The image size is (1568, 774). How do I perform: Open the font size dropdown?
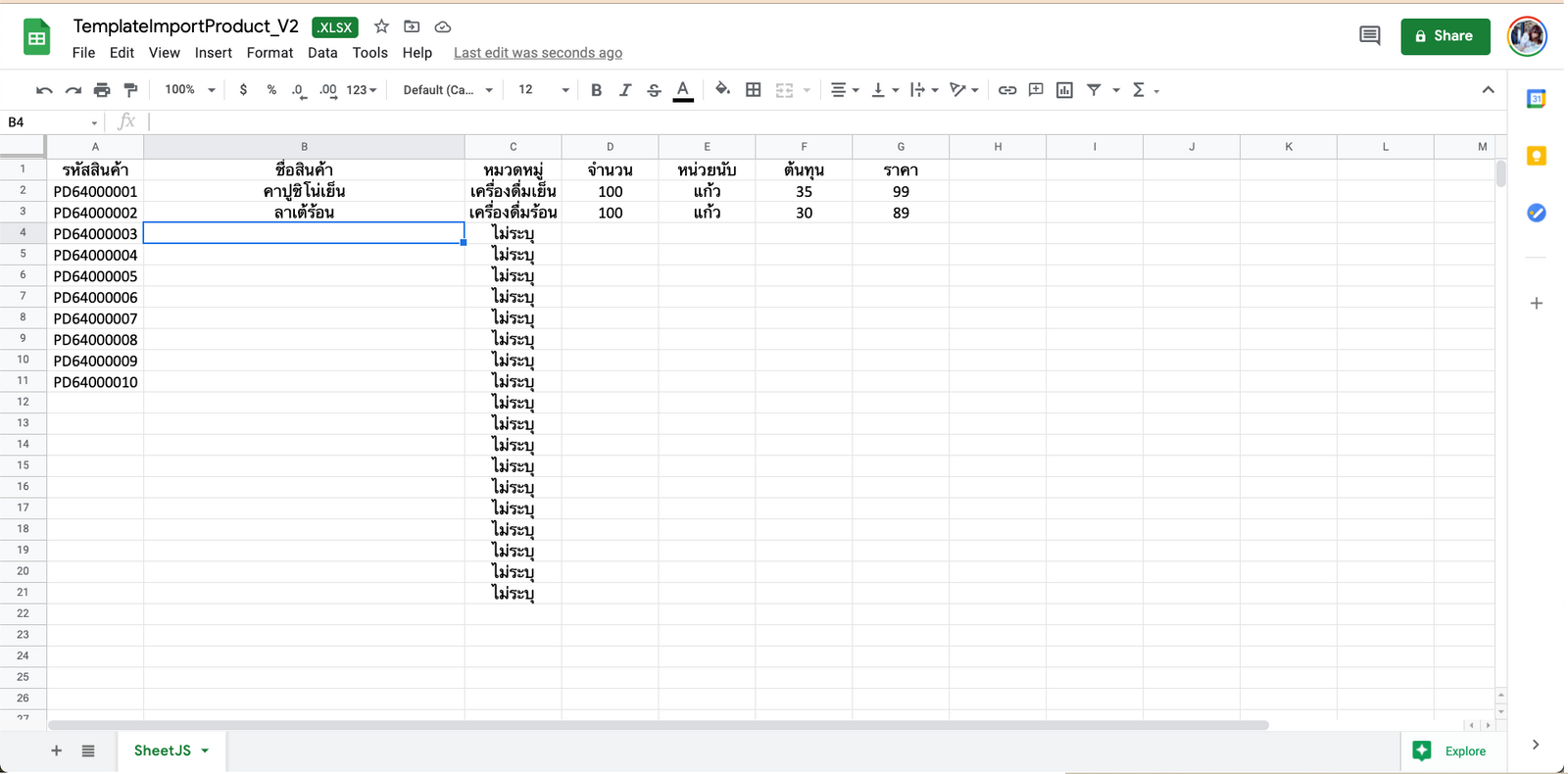pos(543,90)
